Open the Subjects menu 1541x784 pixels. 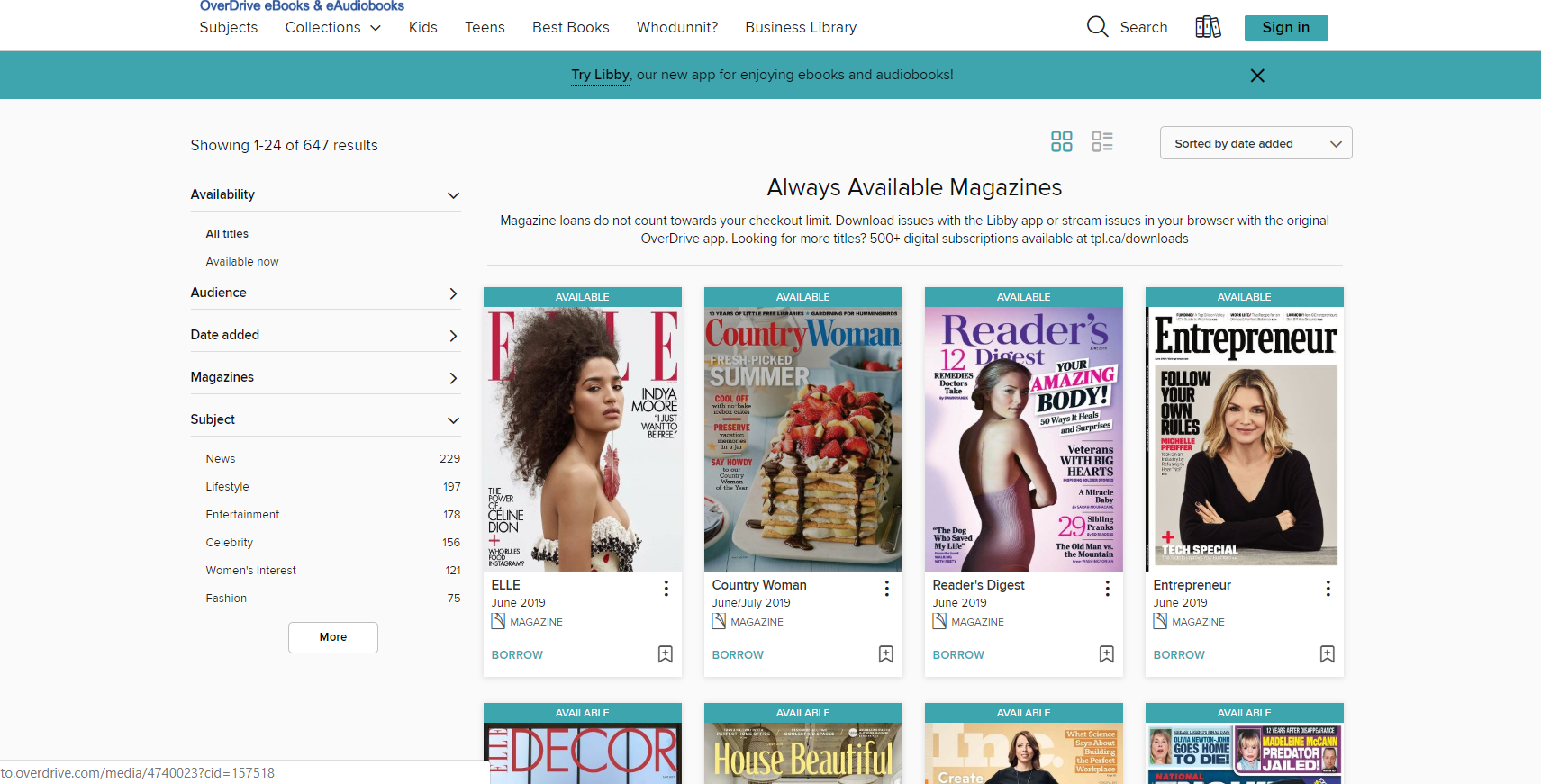[229, 27]
